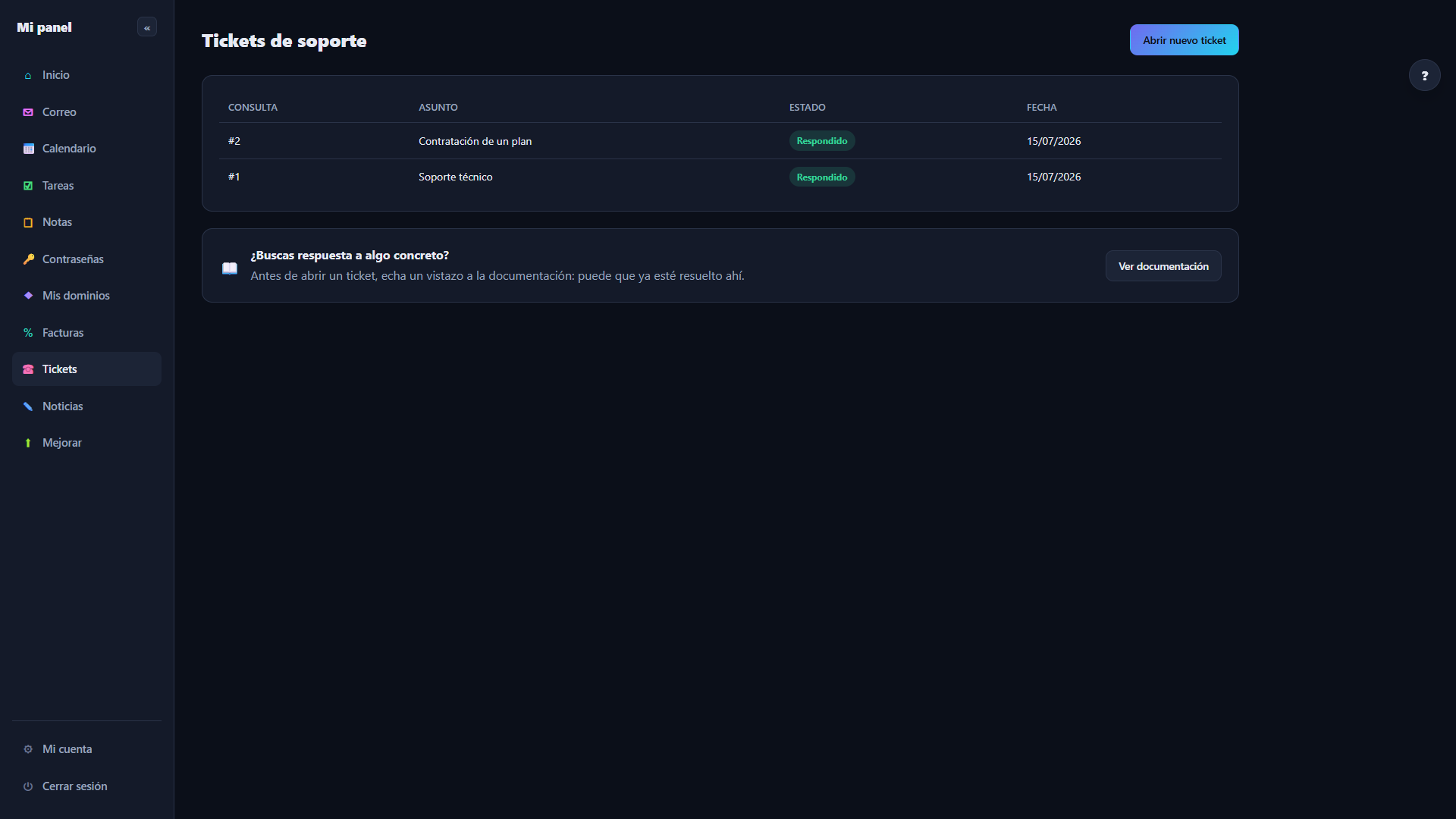
Task: Click the Contraseñas key icon
Action: click(28, 259)
